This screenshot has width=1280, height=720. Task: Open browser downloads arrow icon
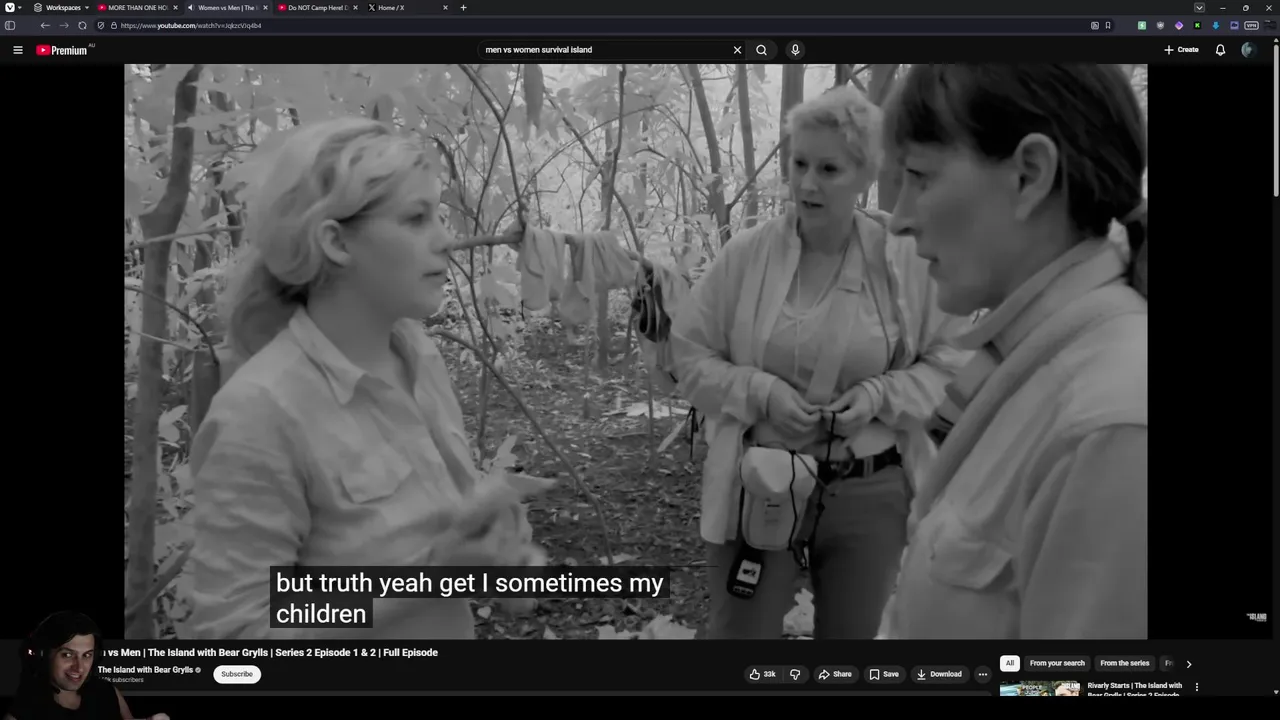point(1216,25)
